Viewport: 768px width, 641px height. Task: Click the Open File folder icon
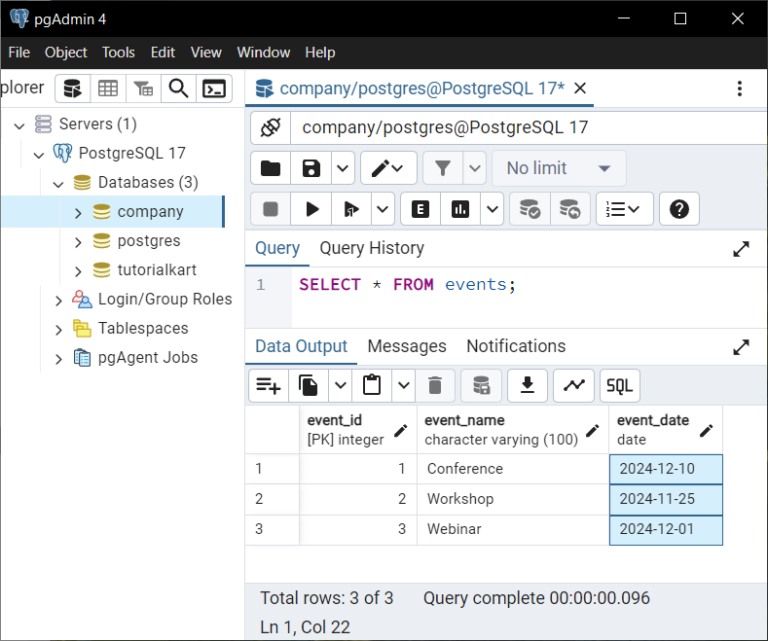(x=270, y=168)
